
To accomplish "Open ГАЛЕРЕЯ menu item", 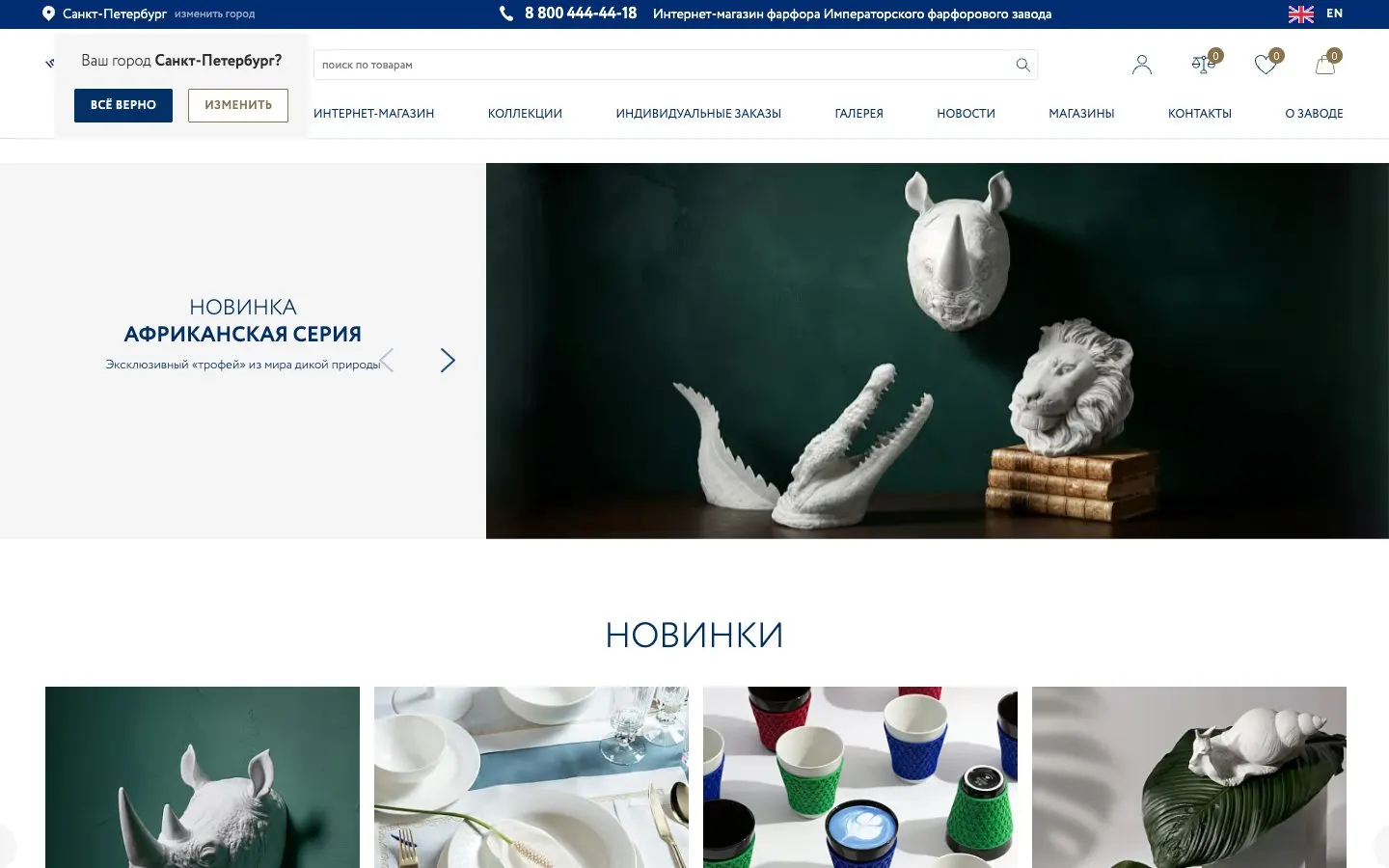I will pyautogui.click(x=859, y=114).
